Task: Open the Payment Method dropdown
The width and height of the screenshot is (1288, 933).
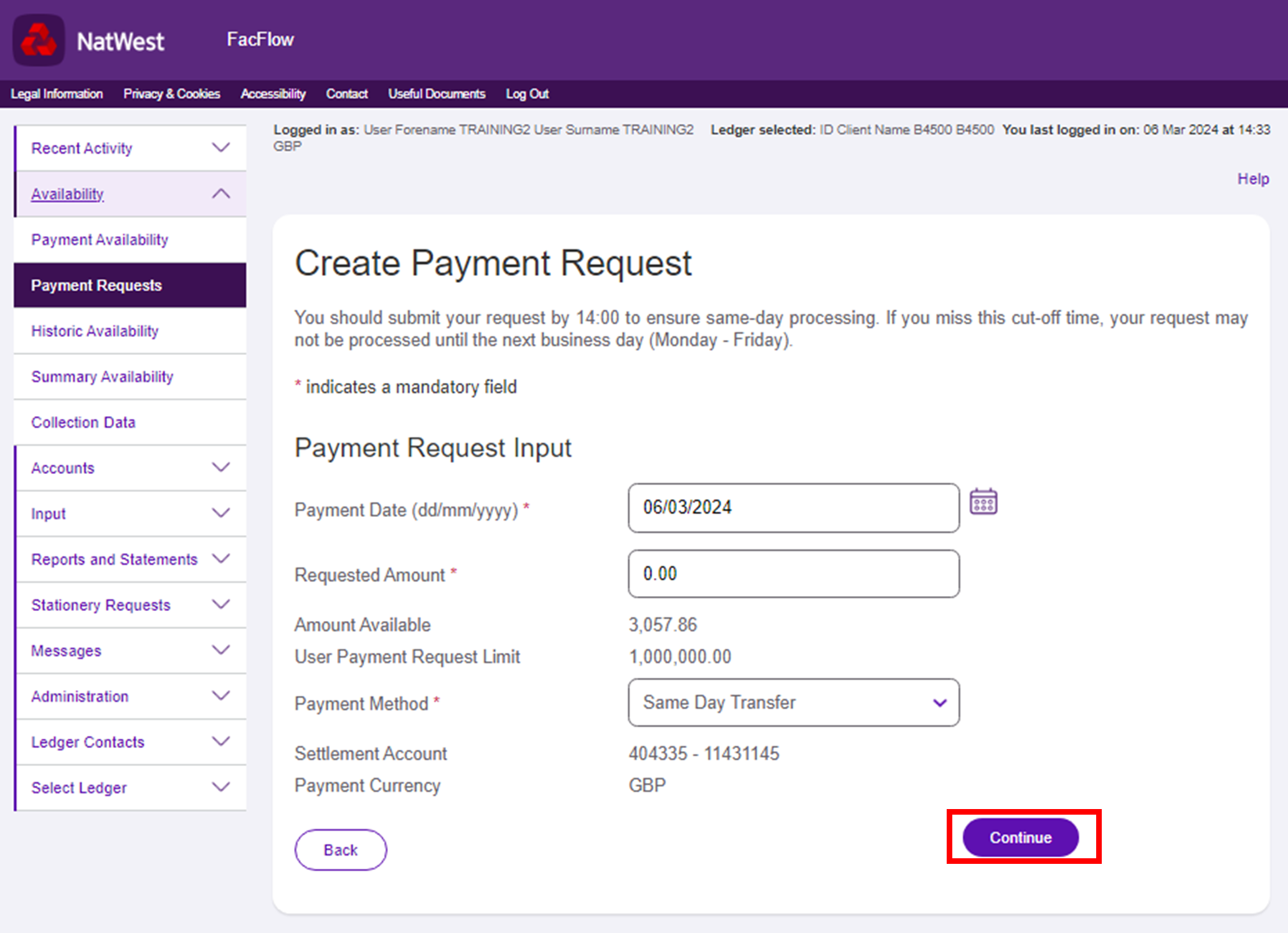Action: coord(793,703)
